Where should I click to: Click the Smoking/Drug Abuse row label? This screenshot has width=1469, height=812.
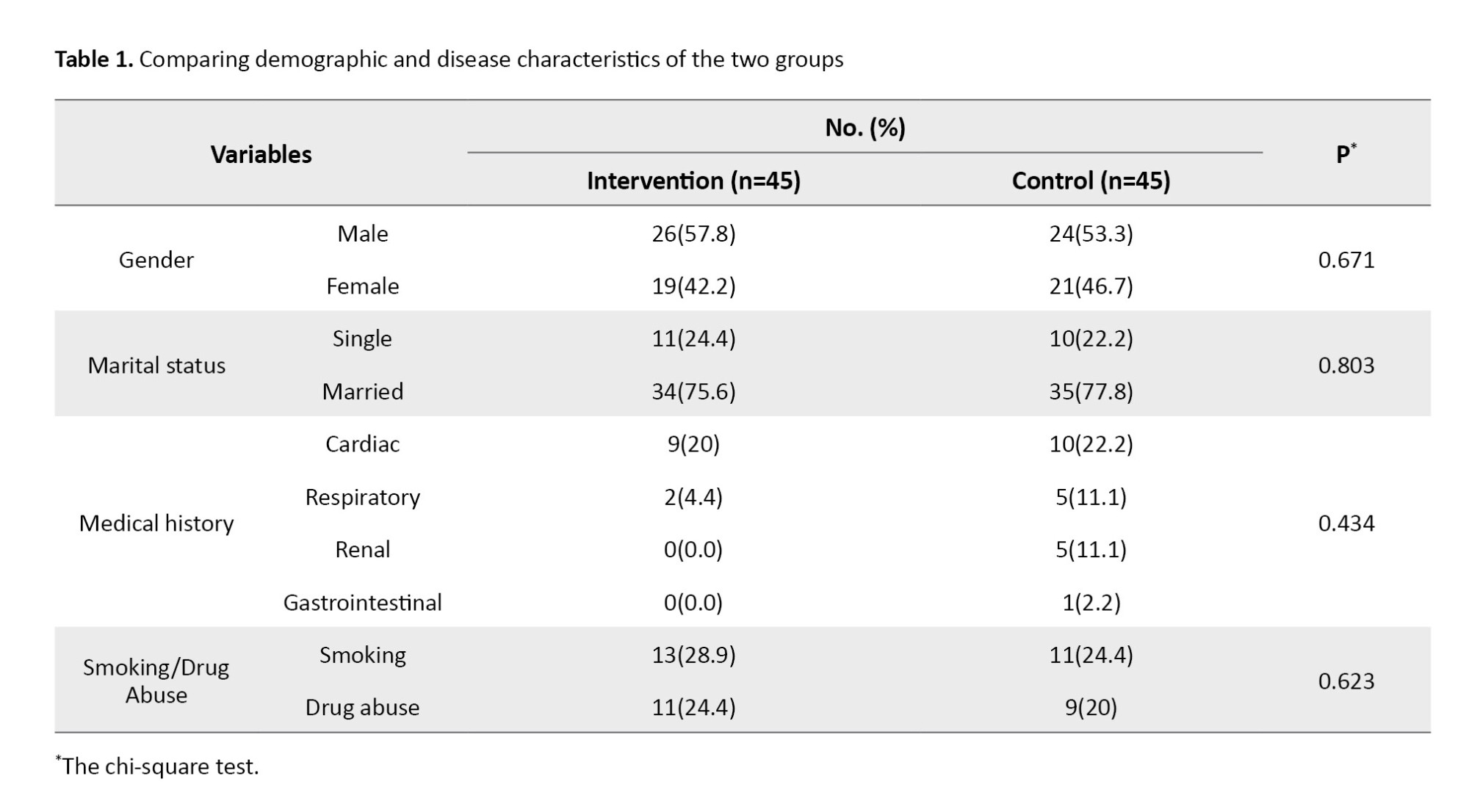(x=156, y=681)
